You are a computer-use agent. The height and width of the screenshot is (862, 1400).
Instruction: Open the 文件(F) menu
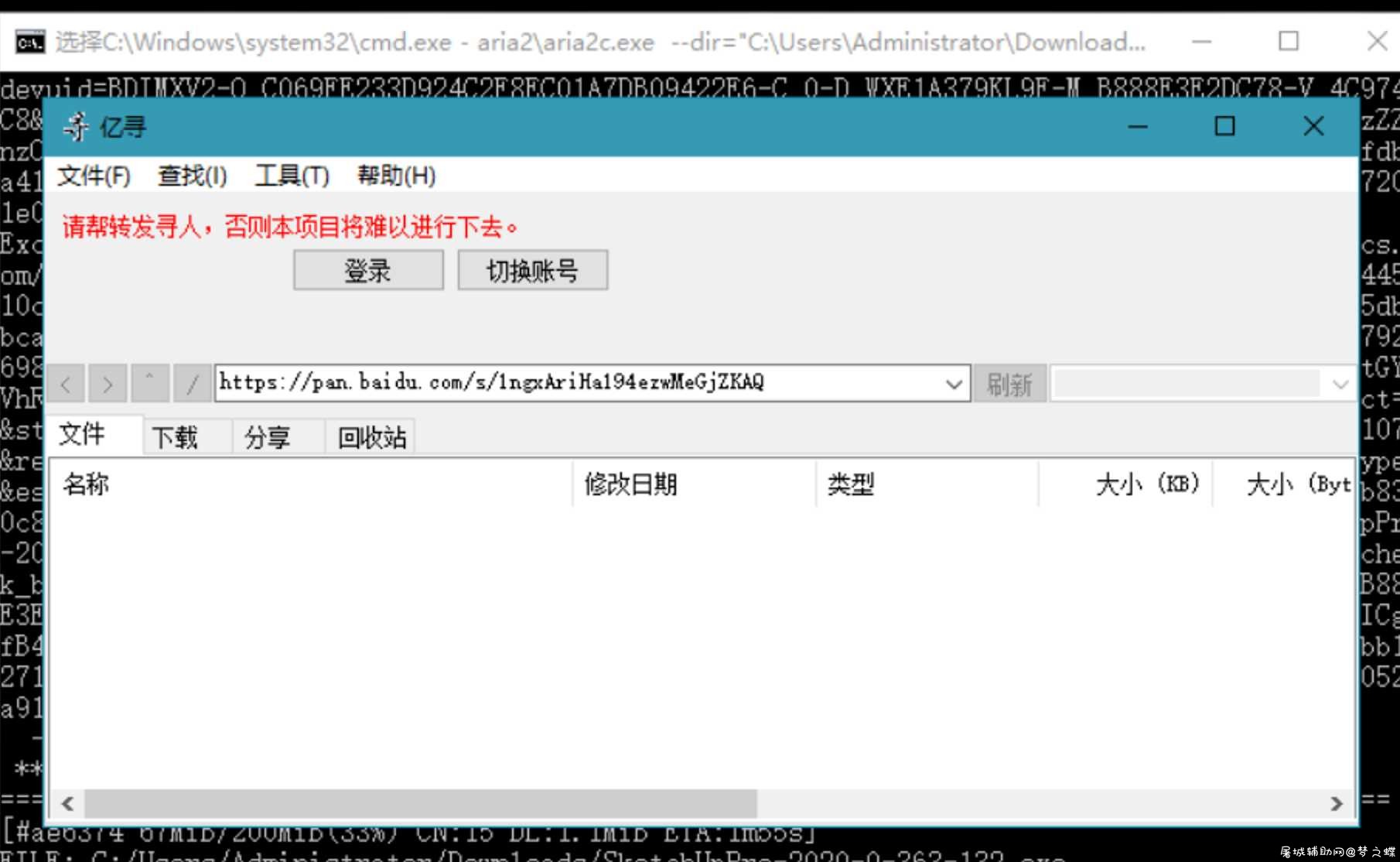coord(94,176)
